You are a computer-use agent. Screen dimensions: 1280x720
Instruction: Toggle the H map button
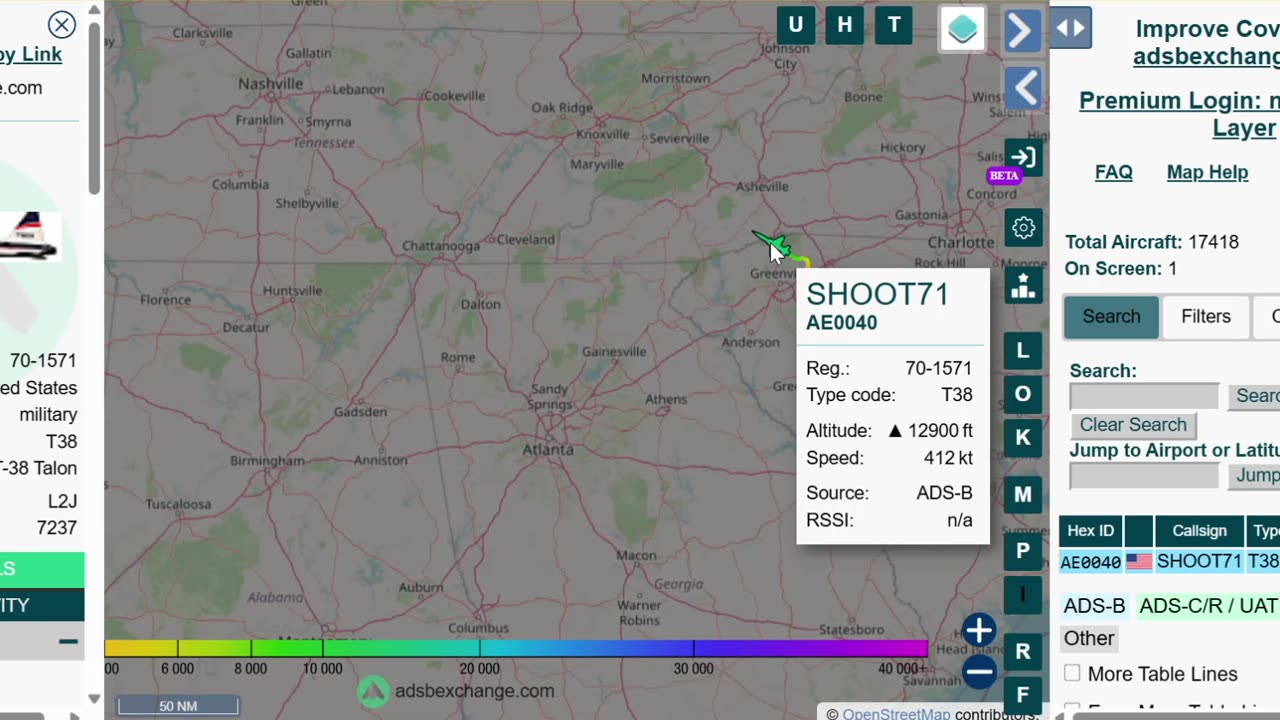[x=845, y=25]
